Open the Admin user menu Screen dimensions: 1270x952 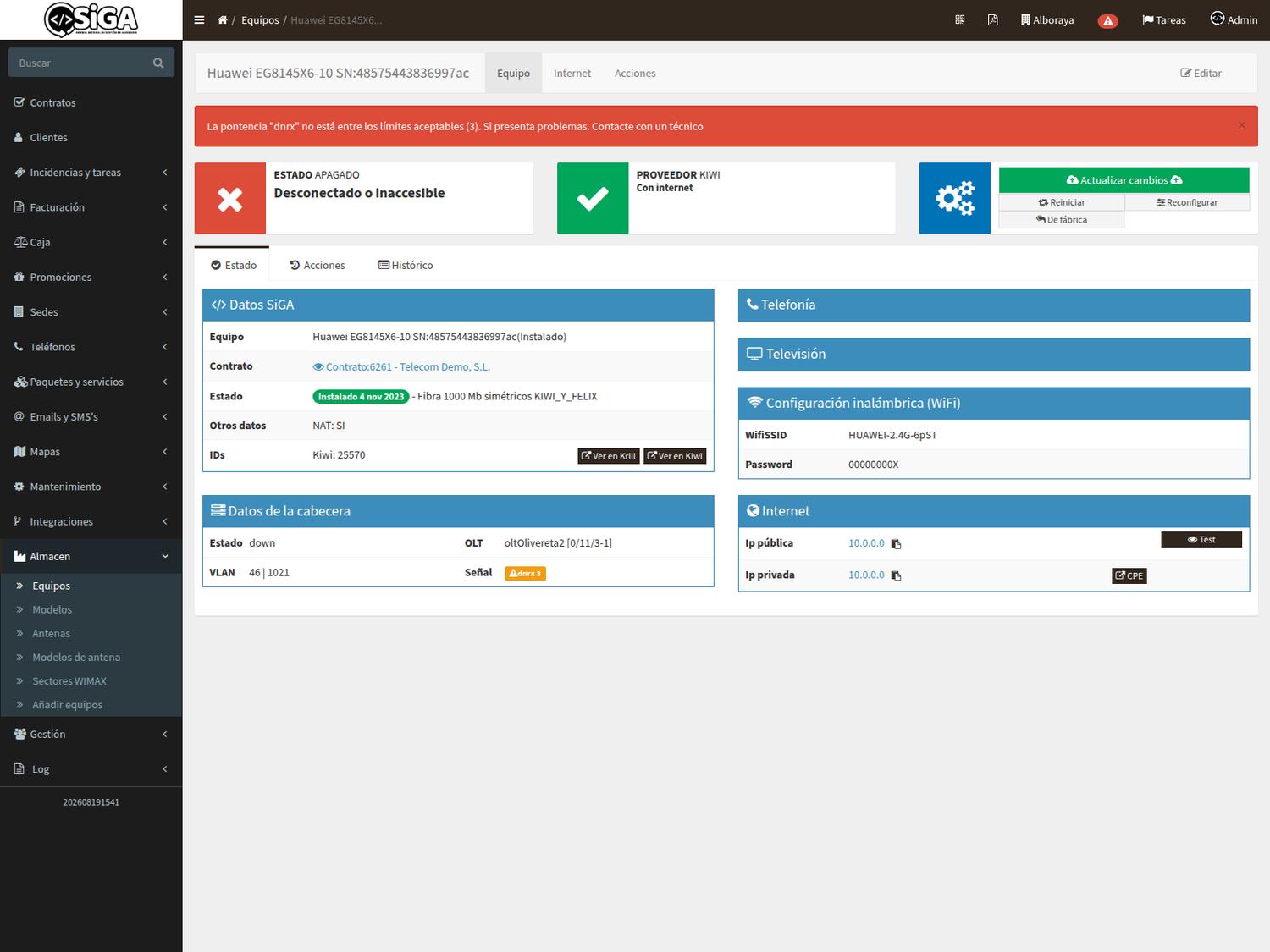[1234, 19]
